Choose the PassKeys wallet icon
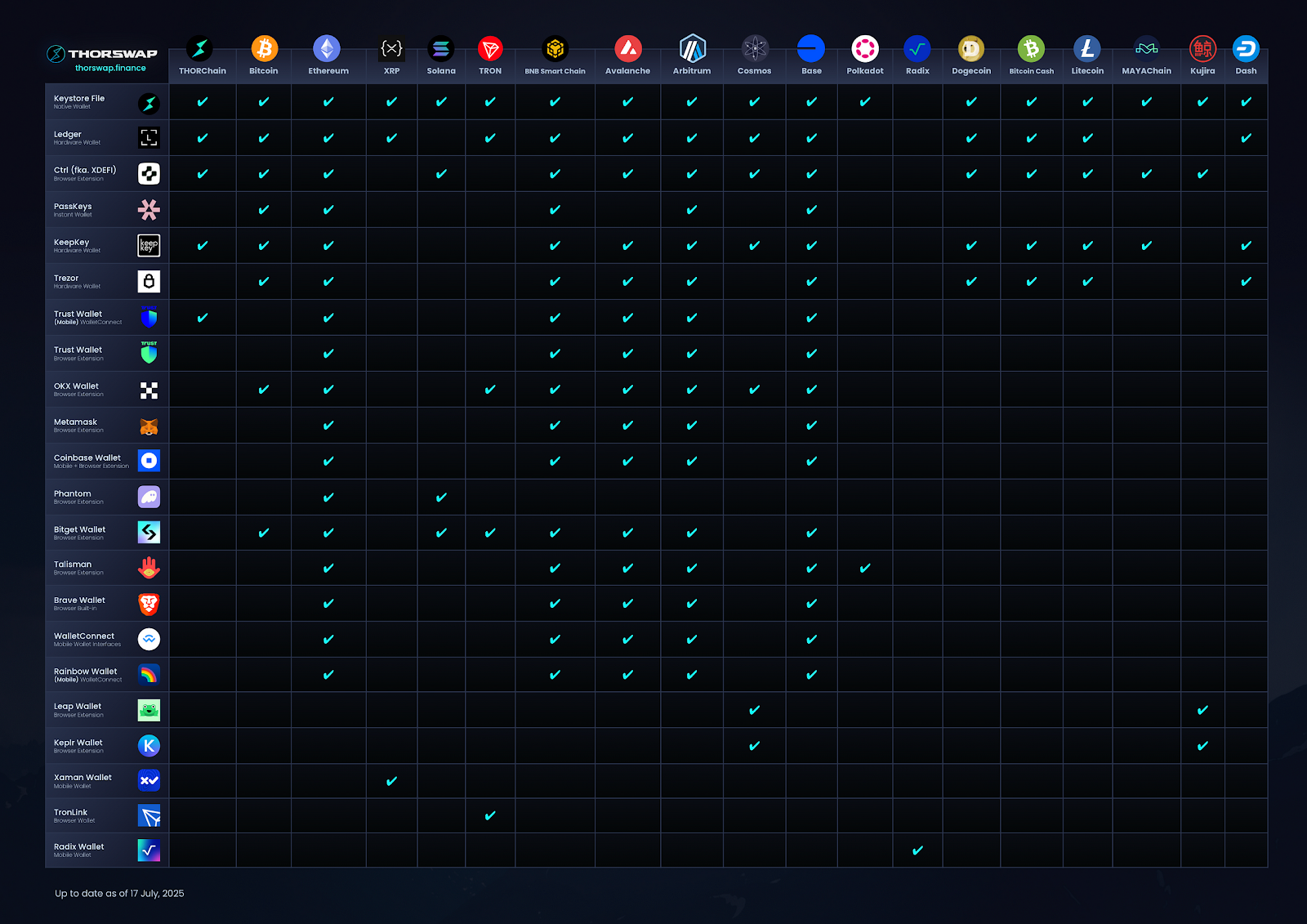The width and height of the screenshot is (1307, 924). (x=149, y=210)
